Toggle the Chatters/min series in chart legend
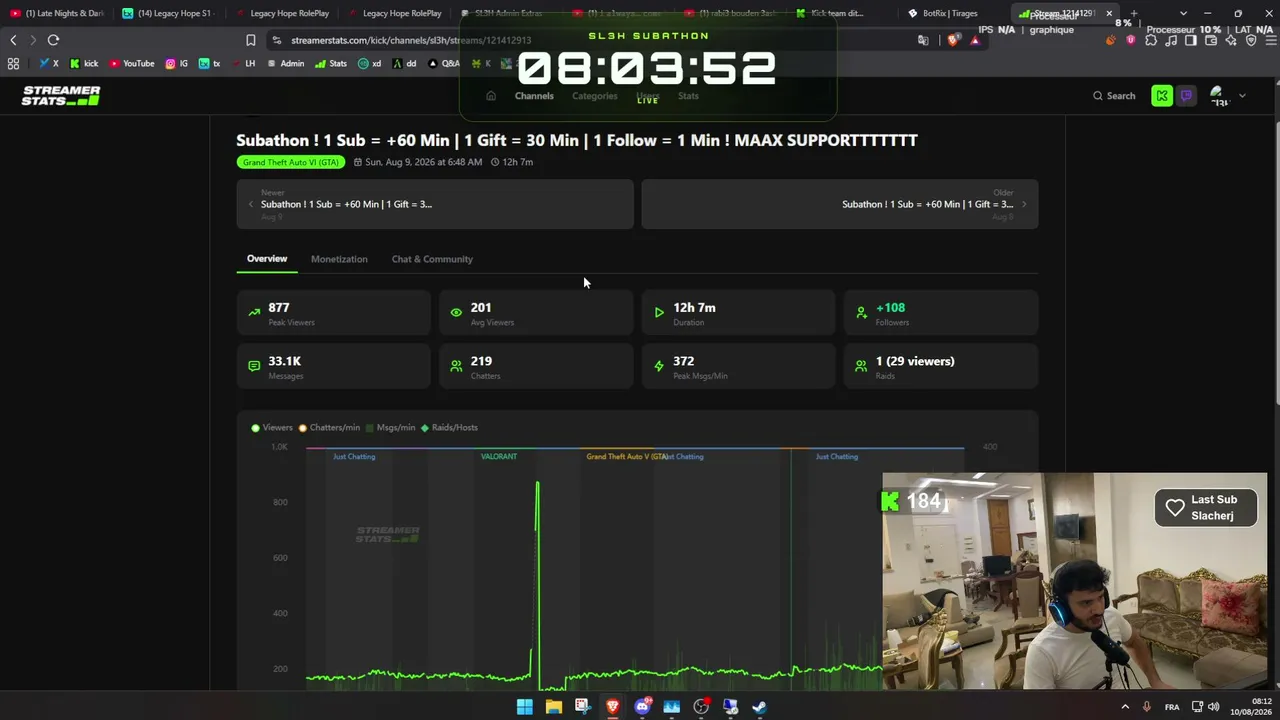The image size is (1280, 720). tap(329, 428)
